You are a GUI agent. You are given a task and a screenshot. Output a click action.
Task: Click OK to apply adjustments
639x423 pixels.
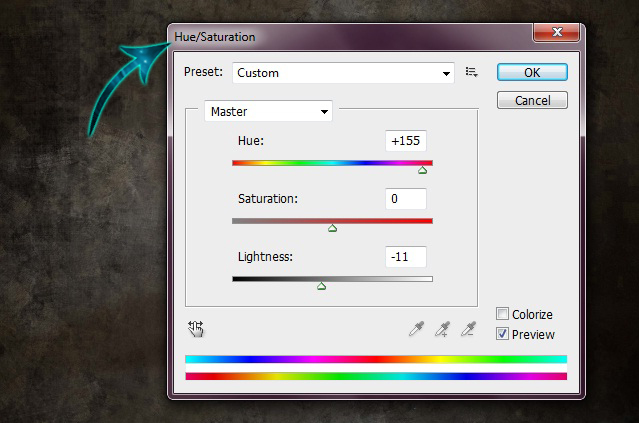click(532, 72)
